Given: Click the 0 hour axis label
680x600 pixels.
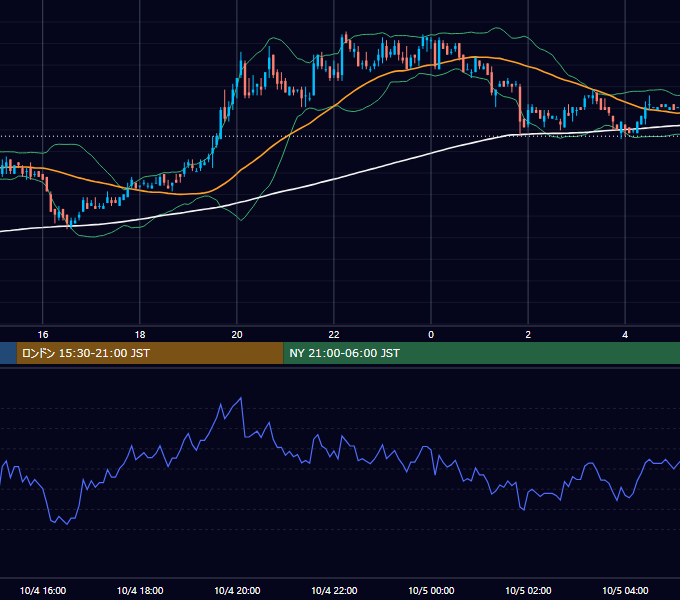Looking at the screenshot, I should (431, 335).
